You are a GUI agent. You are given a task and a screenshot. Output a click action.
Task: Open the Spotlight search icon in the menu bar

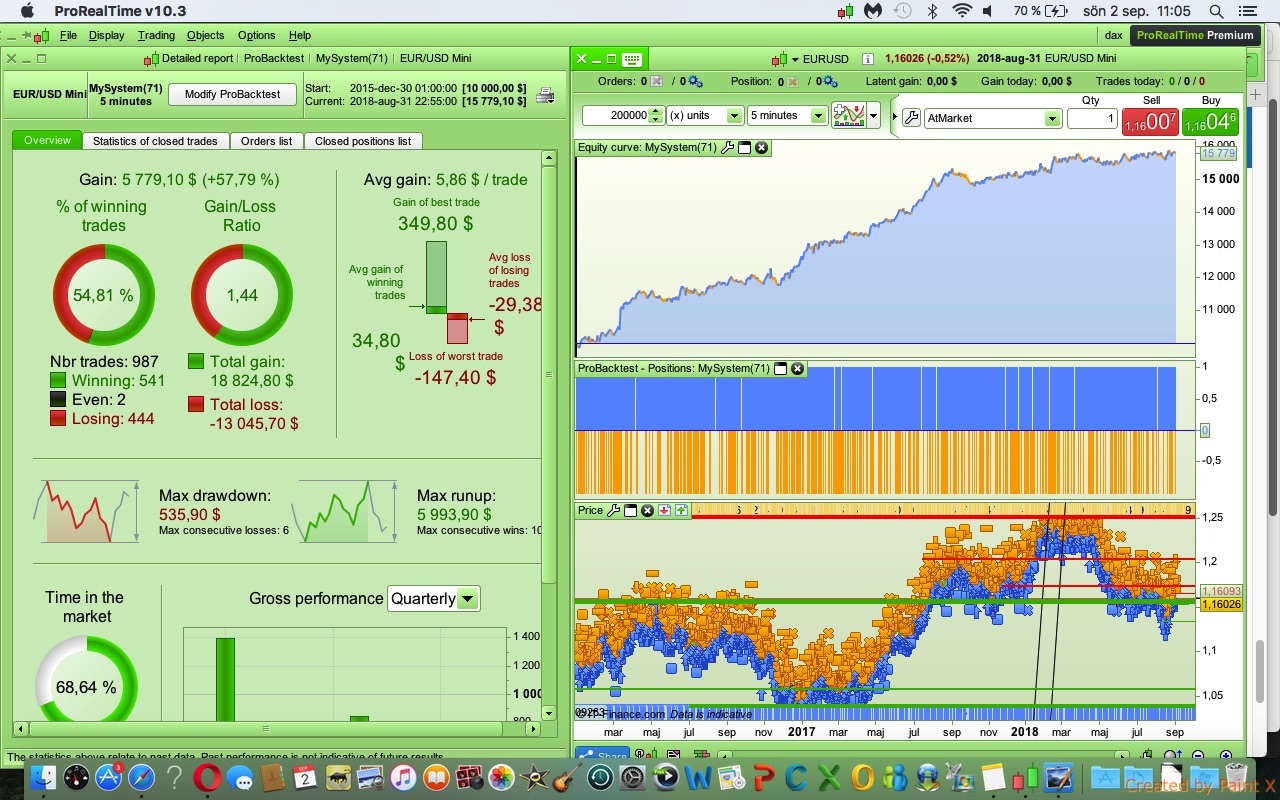(1215, 11)
